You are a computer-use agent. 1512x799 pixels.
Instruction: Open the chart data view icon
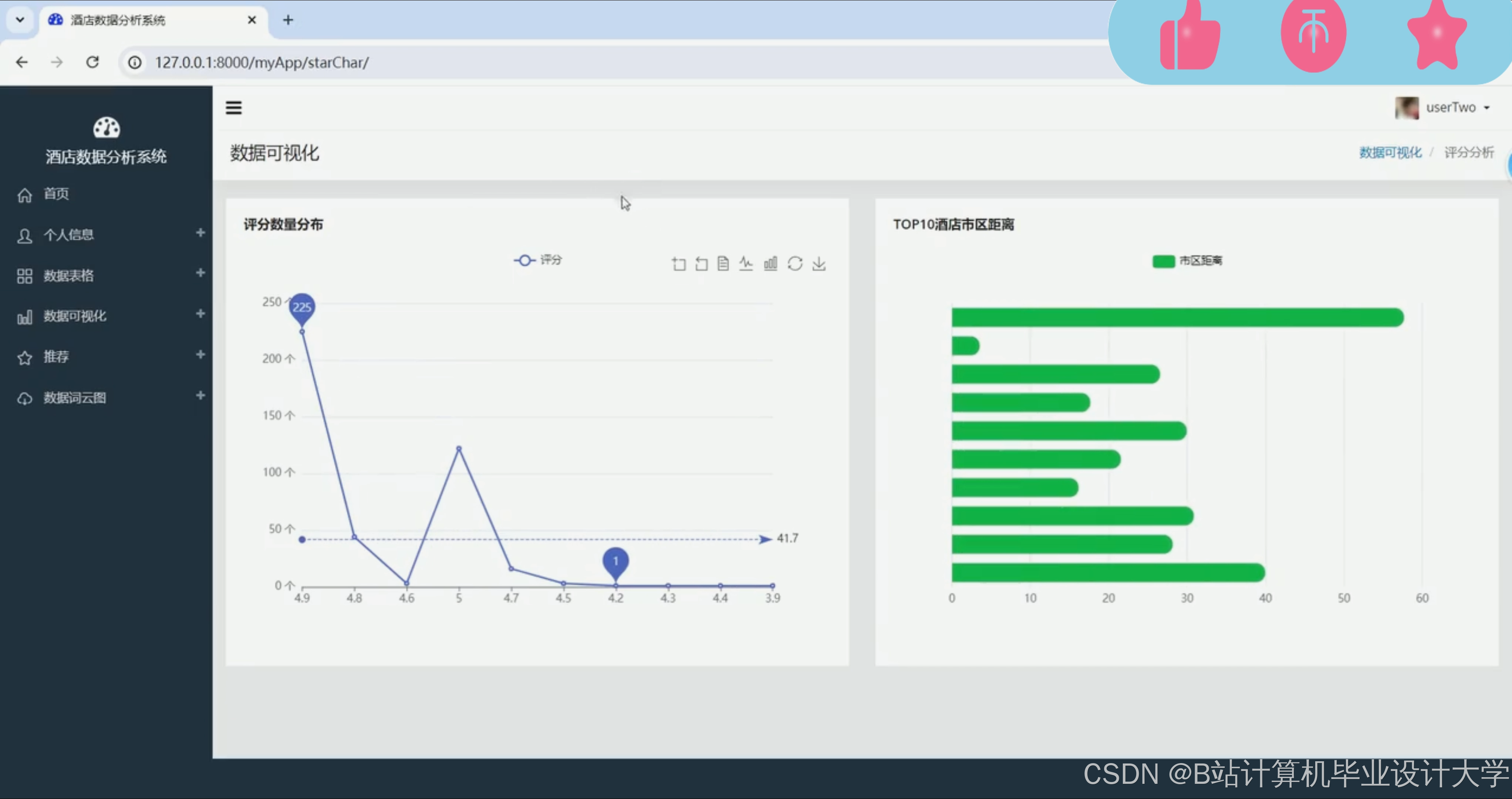point(723,264)
